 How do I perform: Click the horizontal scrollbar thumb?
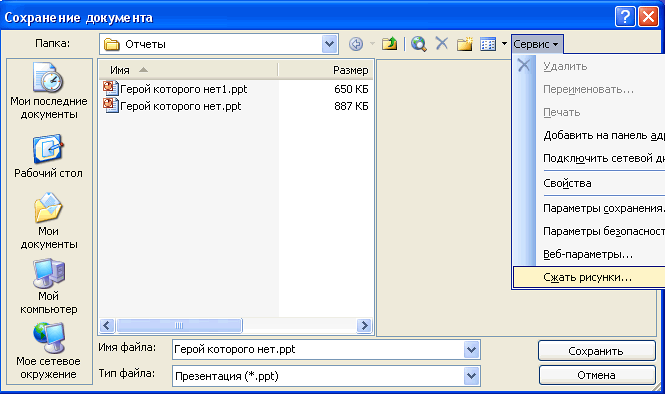(x=179, y=326)
